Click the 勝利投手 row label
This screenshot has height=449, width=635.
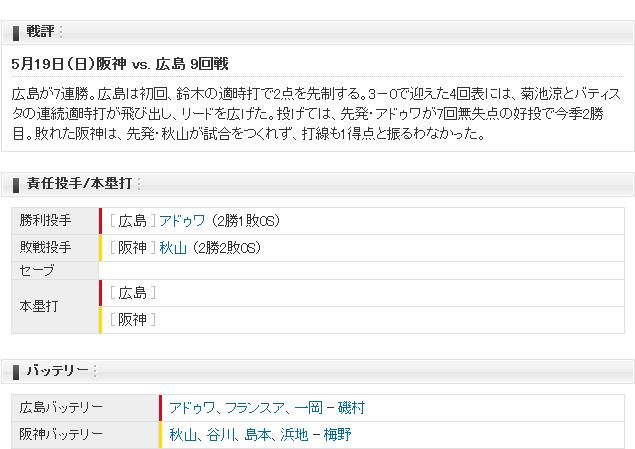tap(45, 221)
